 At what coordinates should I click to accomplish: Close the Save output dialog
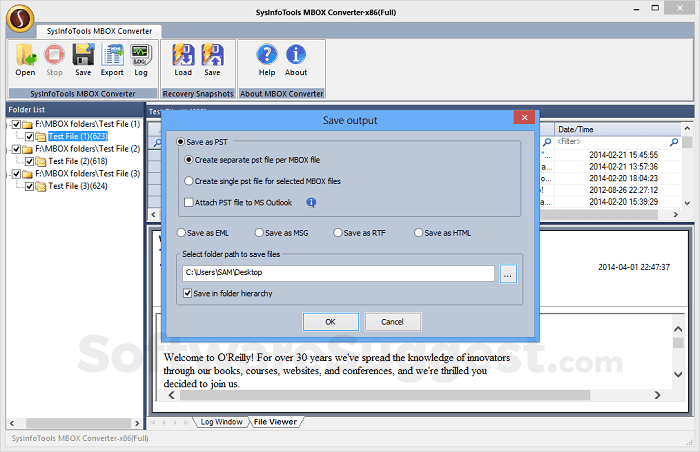point(525,117)
